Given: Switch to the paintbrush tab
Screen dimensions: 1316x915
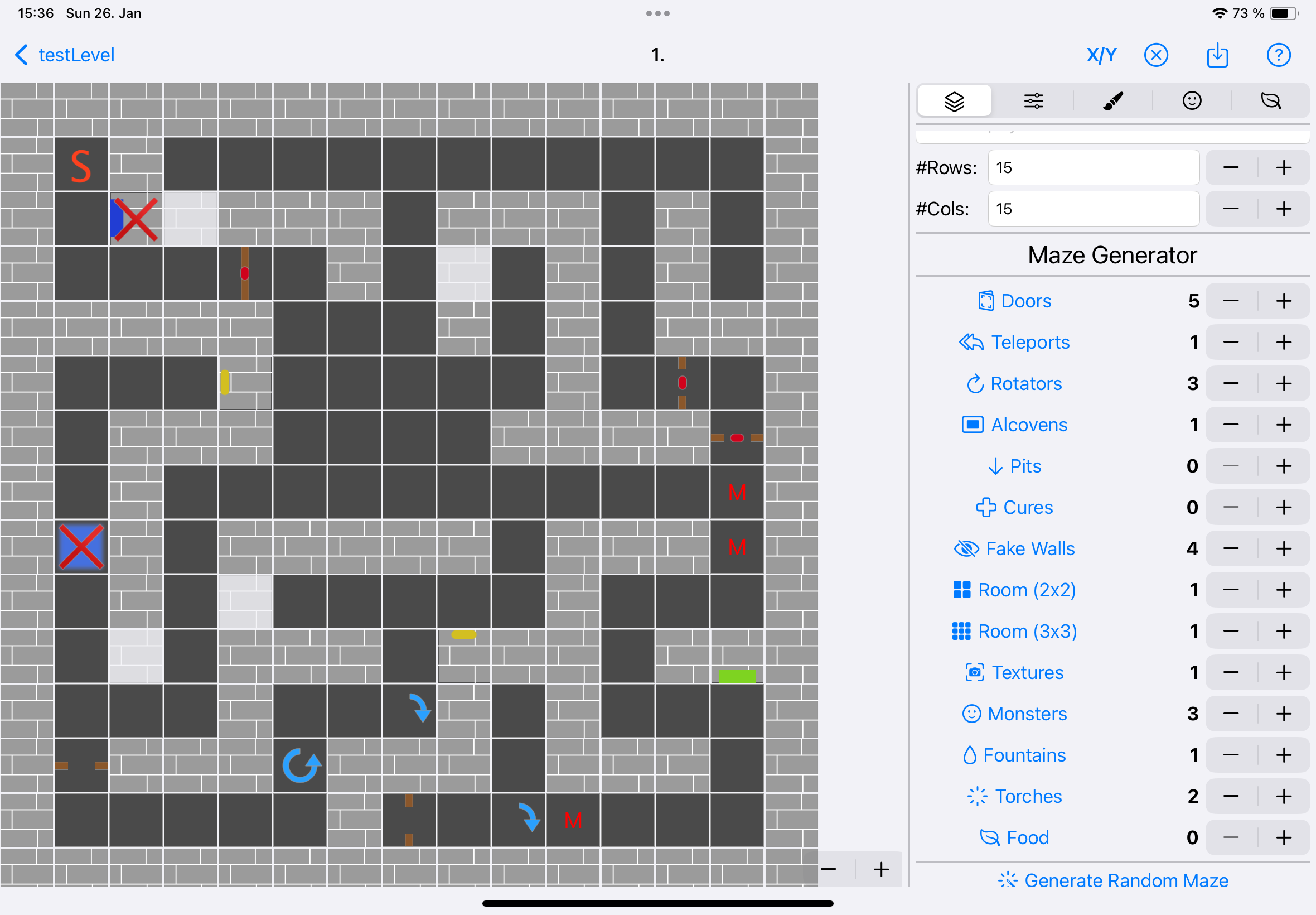Looking at the screenshot, I should tap(1112, 101).
